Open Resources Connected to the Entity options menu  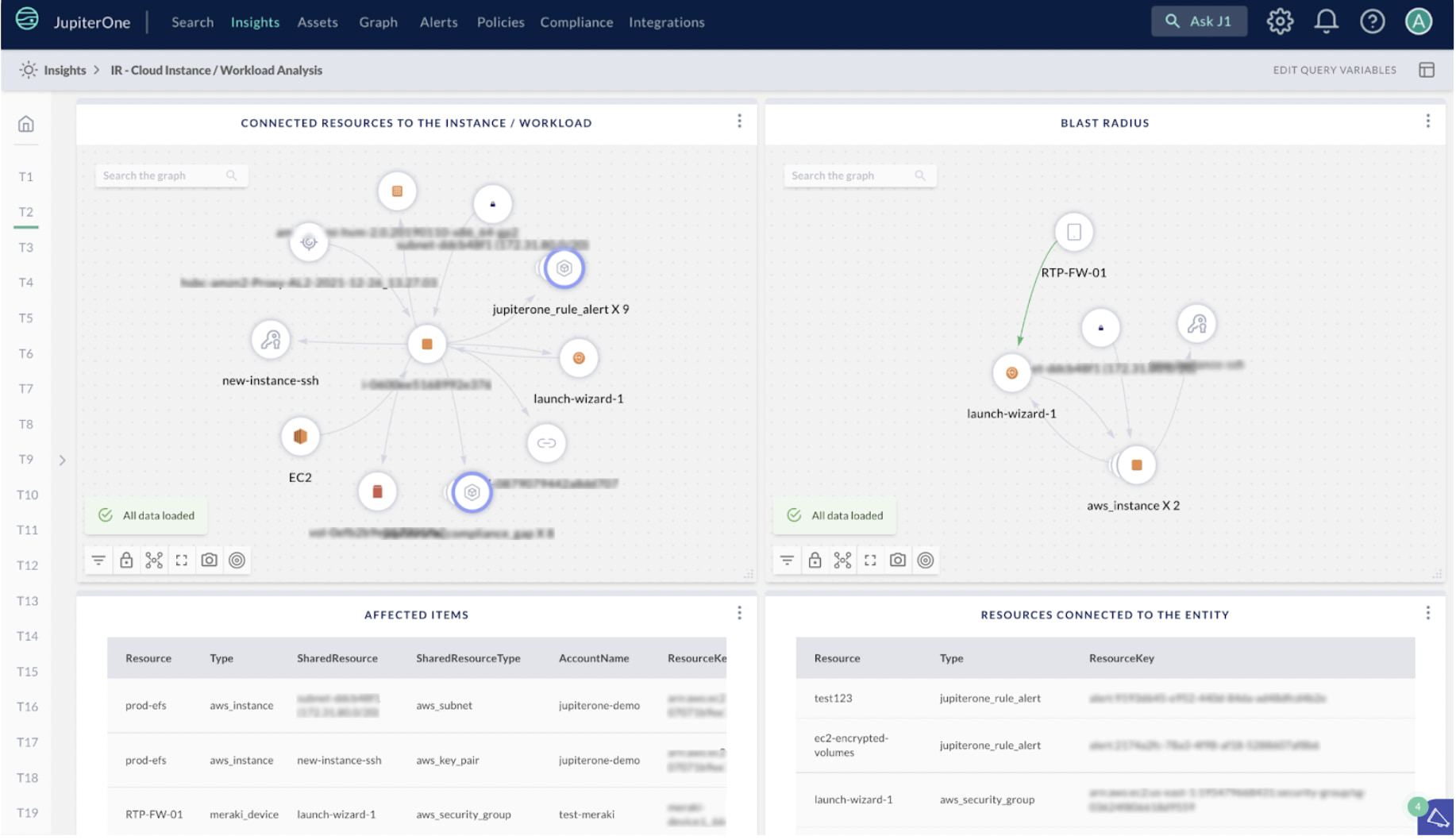coord(1429,613)
